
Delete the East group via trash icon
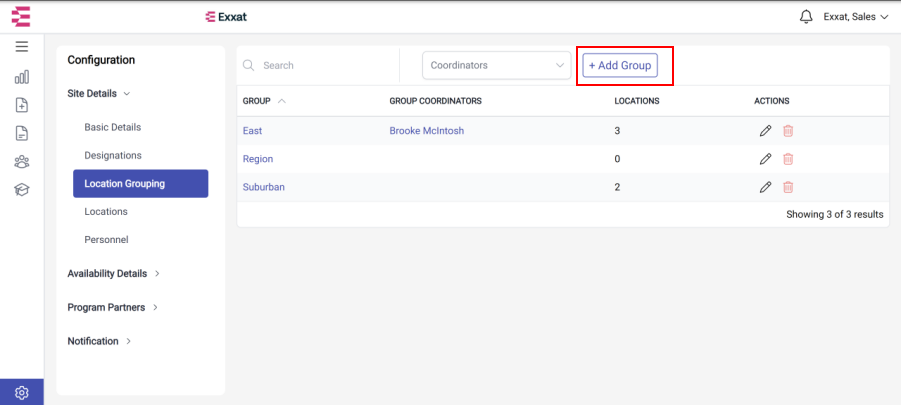788,131
